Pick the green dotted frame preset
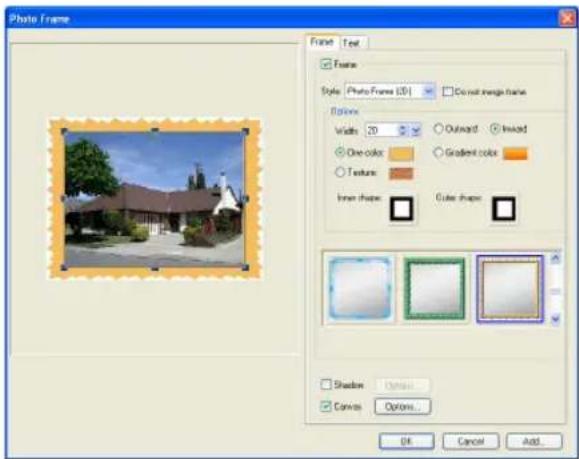579x459 pixels. point(435,288)
